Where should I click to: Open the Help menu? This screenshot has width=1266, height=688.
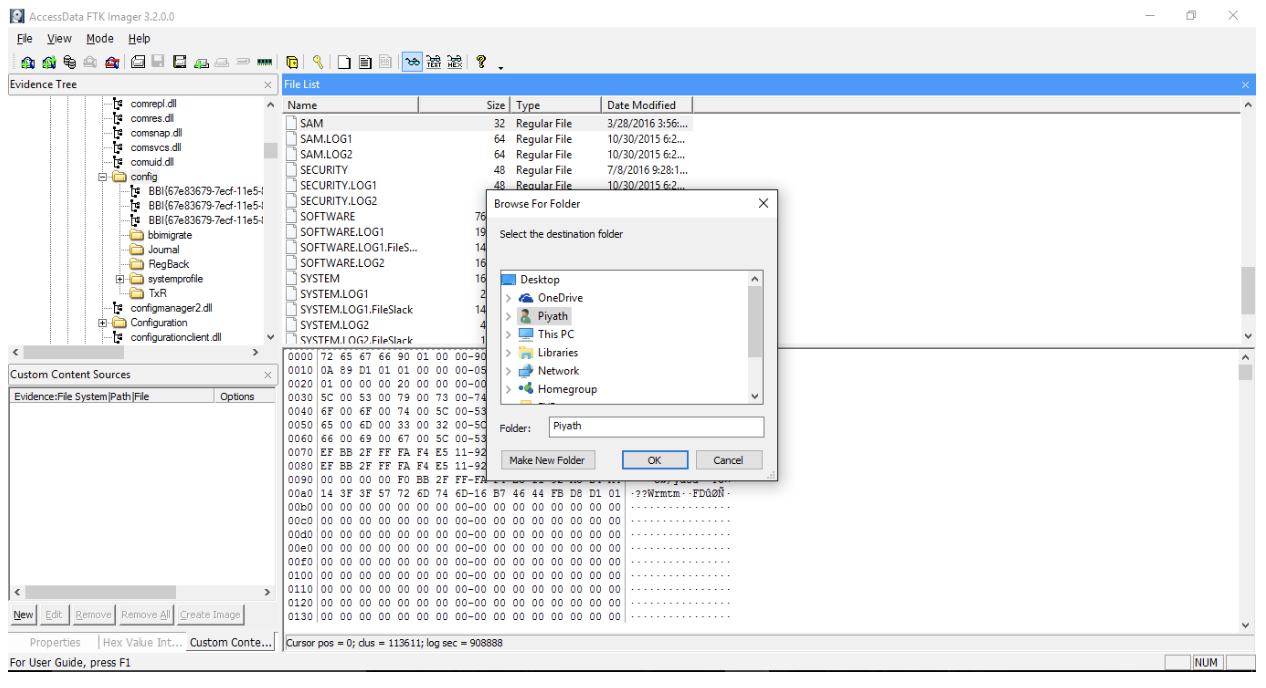[139, 39]
